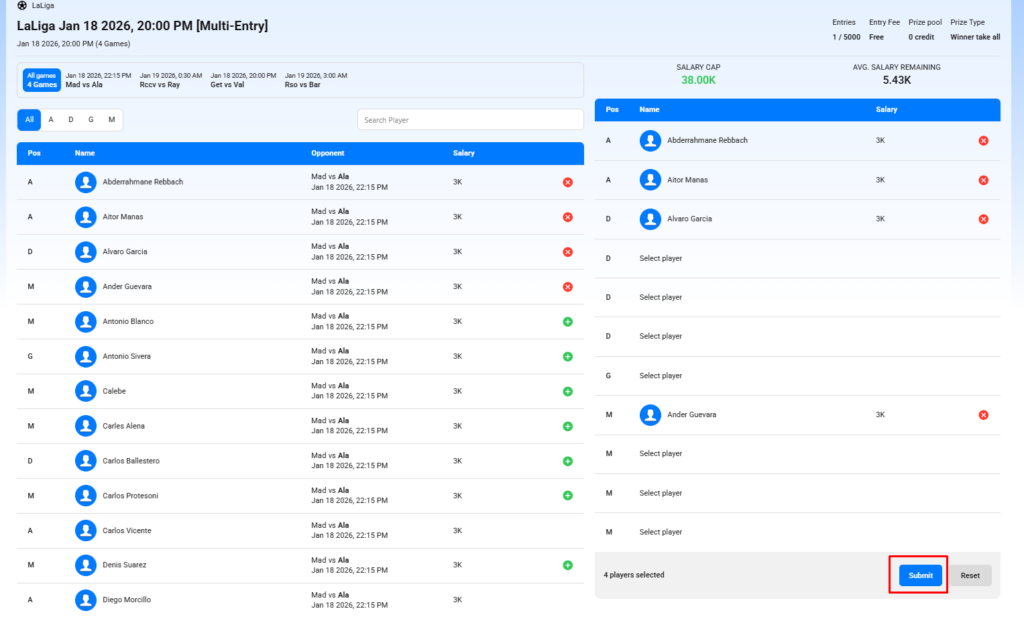The width and height of the screenshot is (1024, 617).
Task: Filter players by All positions
Action: (29, 120)
